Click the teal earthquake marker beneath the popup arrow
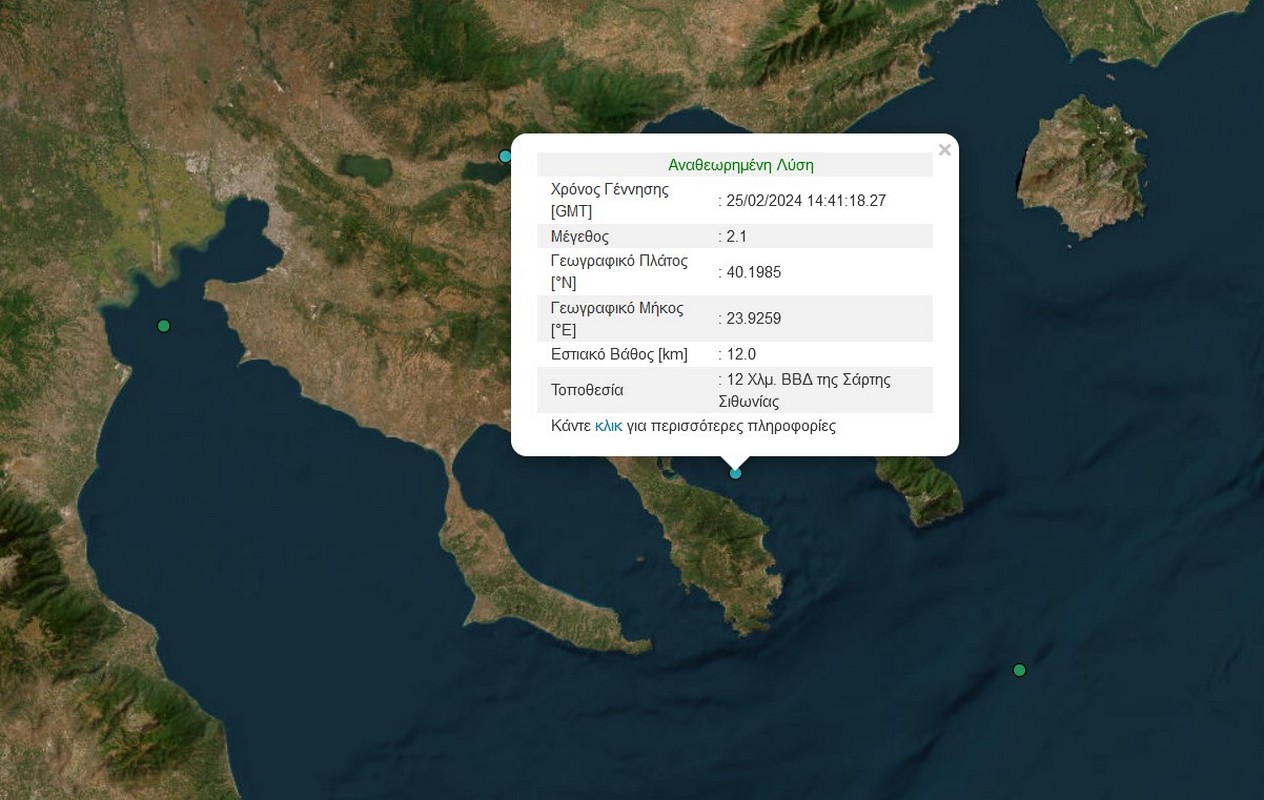1264x800 pixels. [736, 473]
